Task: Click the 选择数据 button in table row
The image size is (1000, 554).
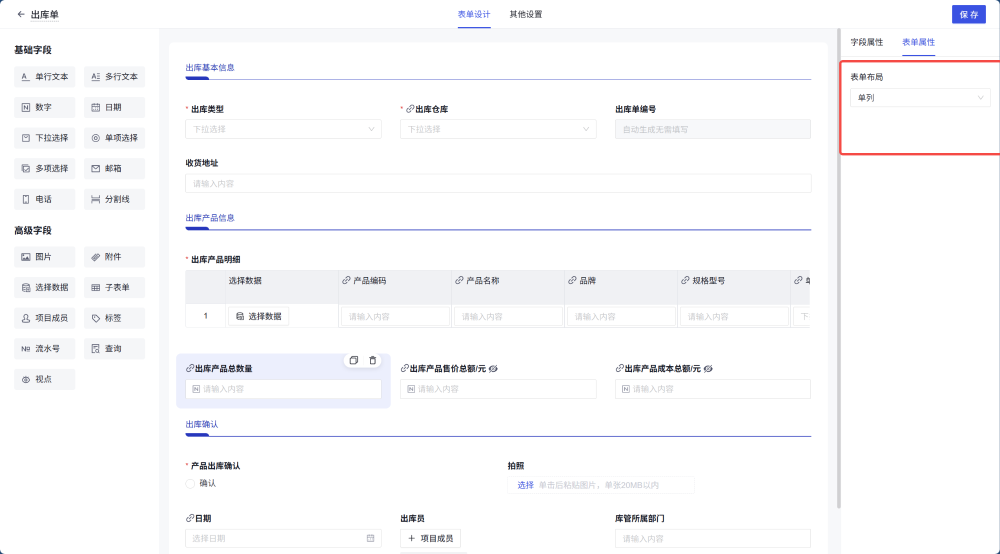Action: click(x=258, y=316)
